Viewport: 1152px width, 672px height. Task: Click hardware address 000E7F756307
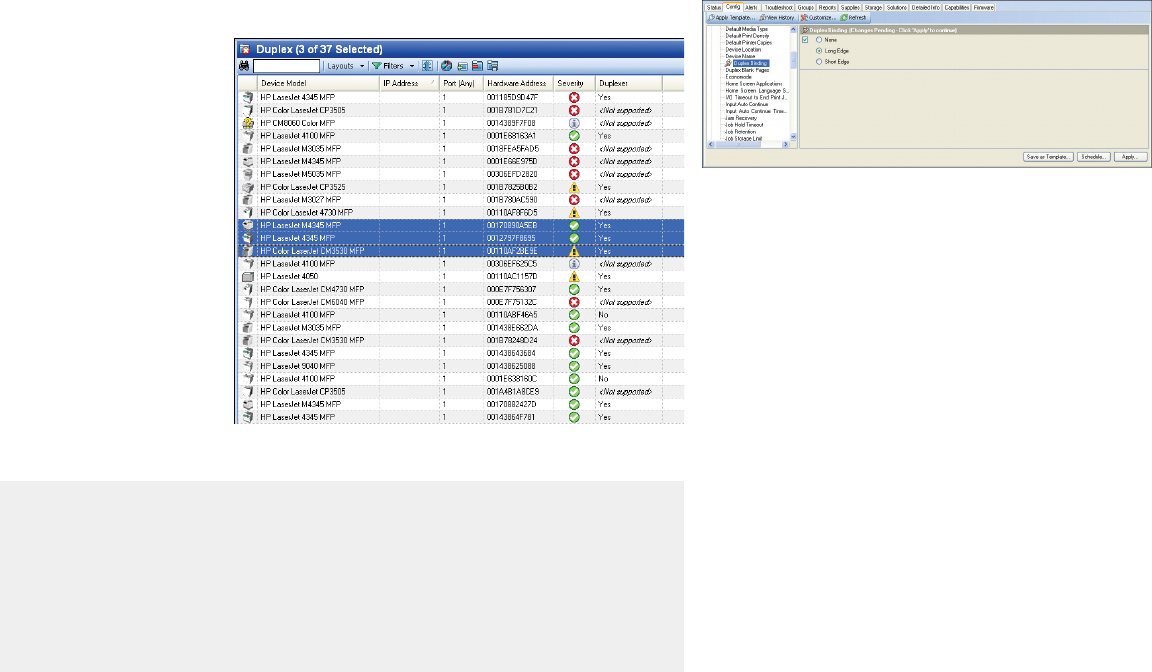point(511,289)
